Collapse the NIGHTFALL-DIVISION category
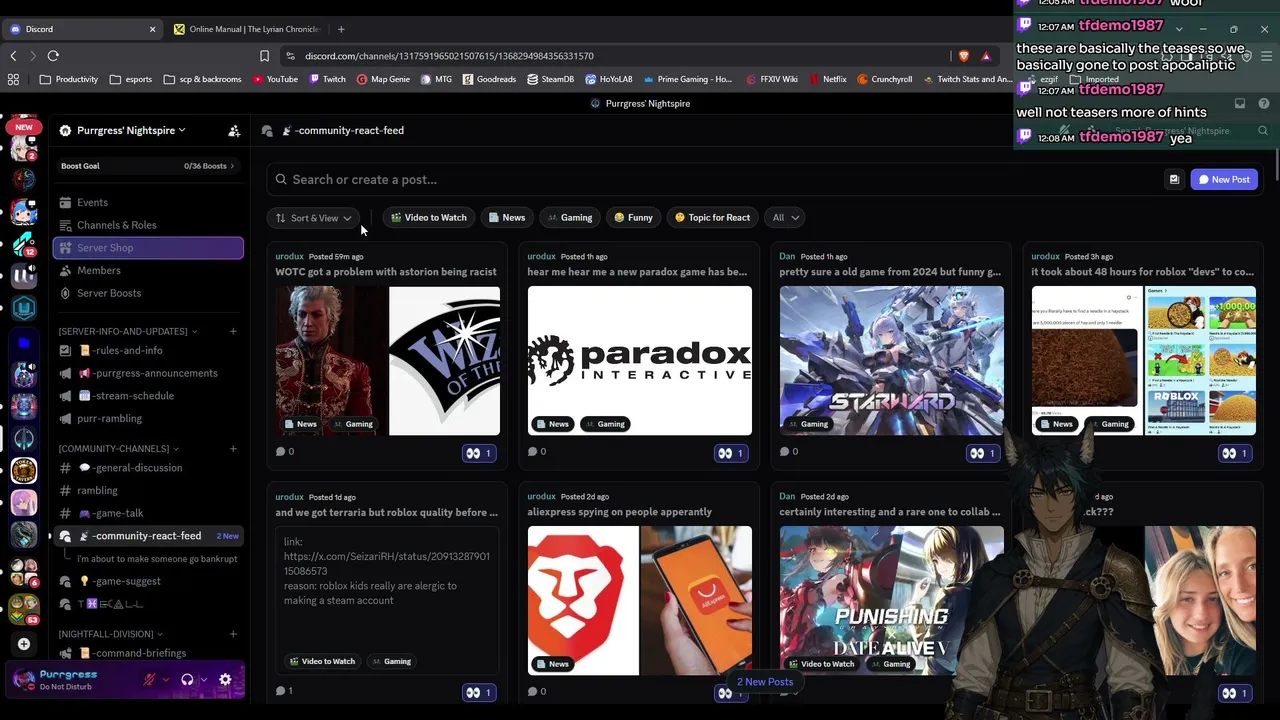This screenshot has width=1280, height=720. 110,634
